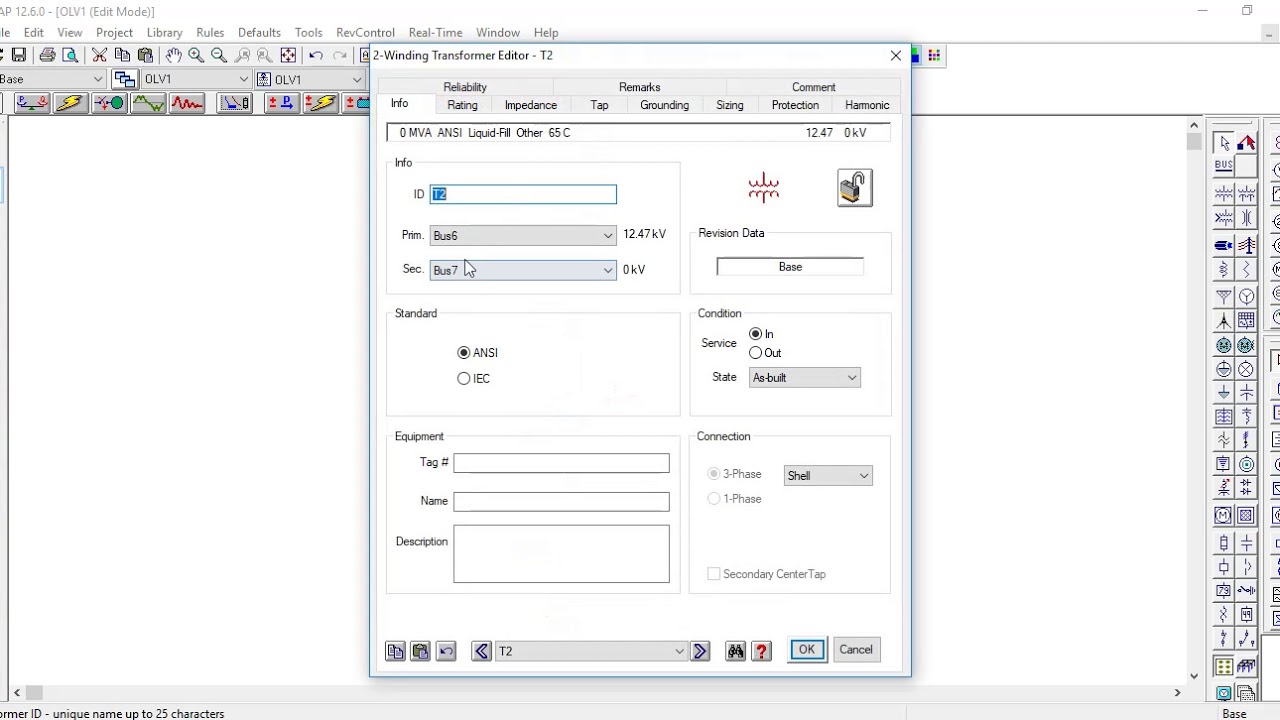Select the Bus element in edit toolbar

tap(1224, 166)
